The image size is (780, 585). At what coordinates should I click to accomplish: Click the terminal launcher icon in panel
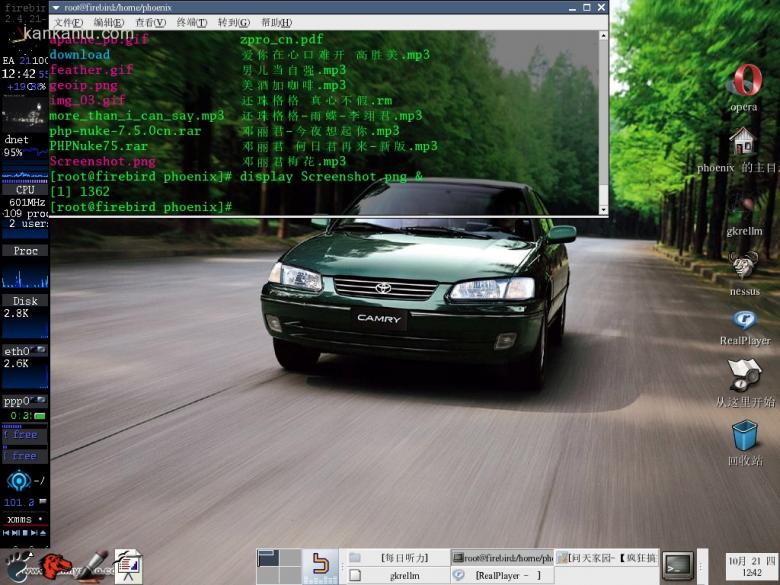coord(678,565)
